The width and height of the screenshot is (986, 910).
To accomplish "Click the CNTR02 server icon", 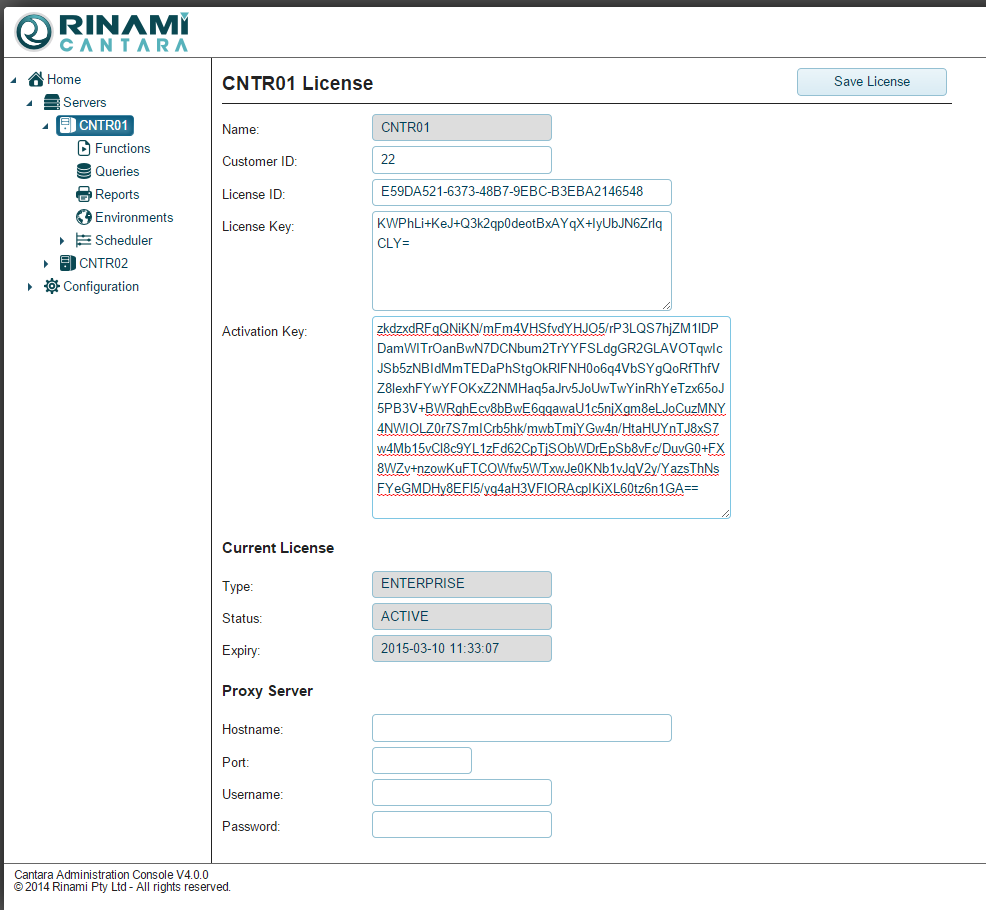I will click(68, 263).
